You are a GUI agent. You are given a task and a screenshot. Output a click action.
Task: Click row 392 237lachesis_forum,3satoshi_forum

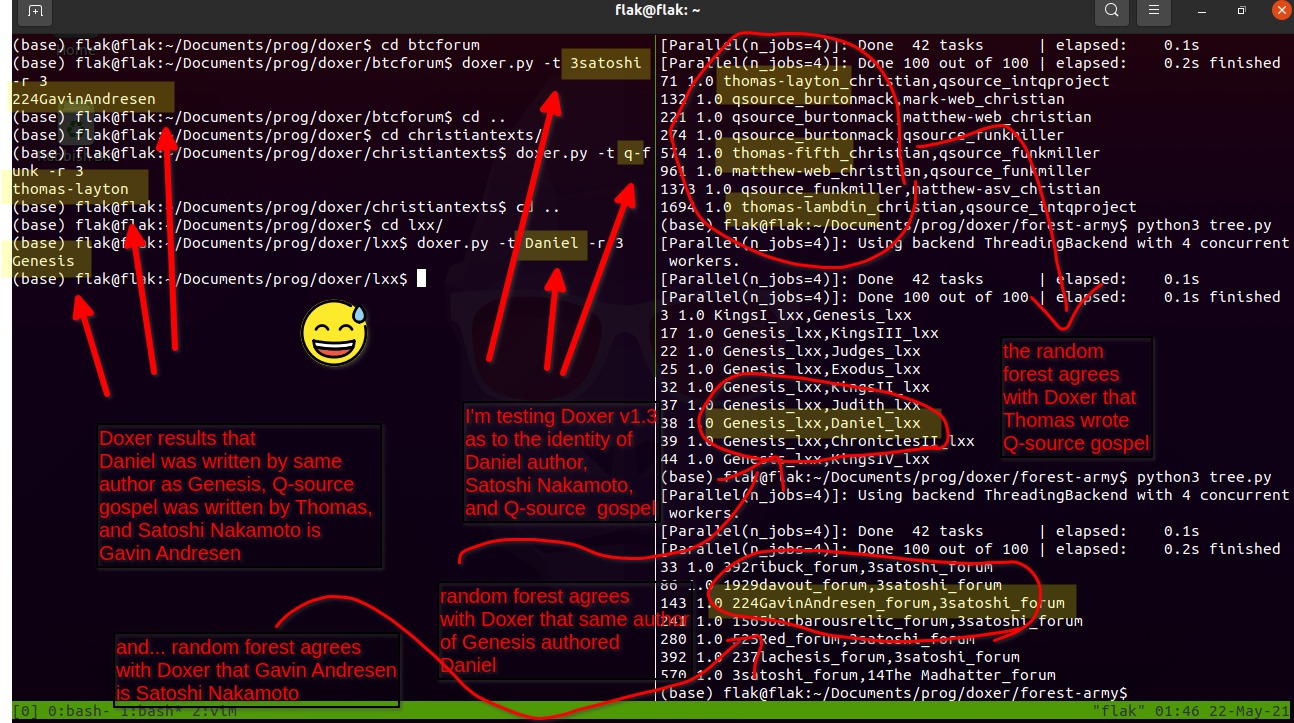840,657
